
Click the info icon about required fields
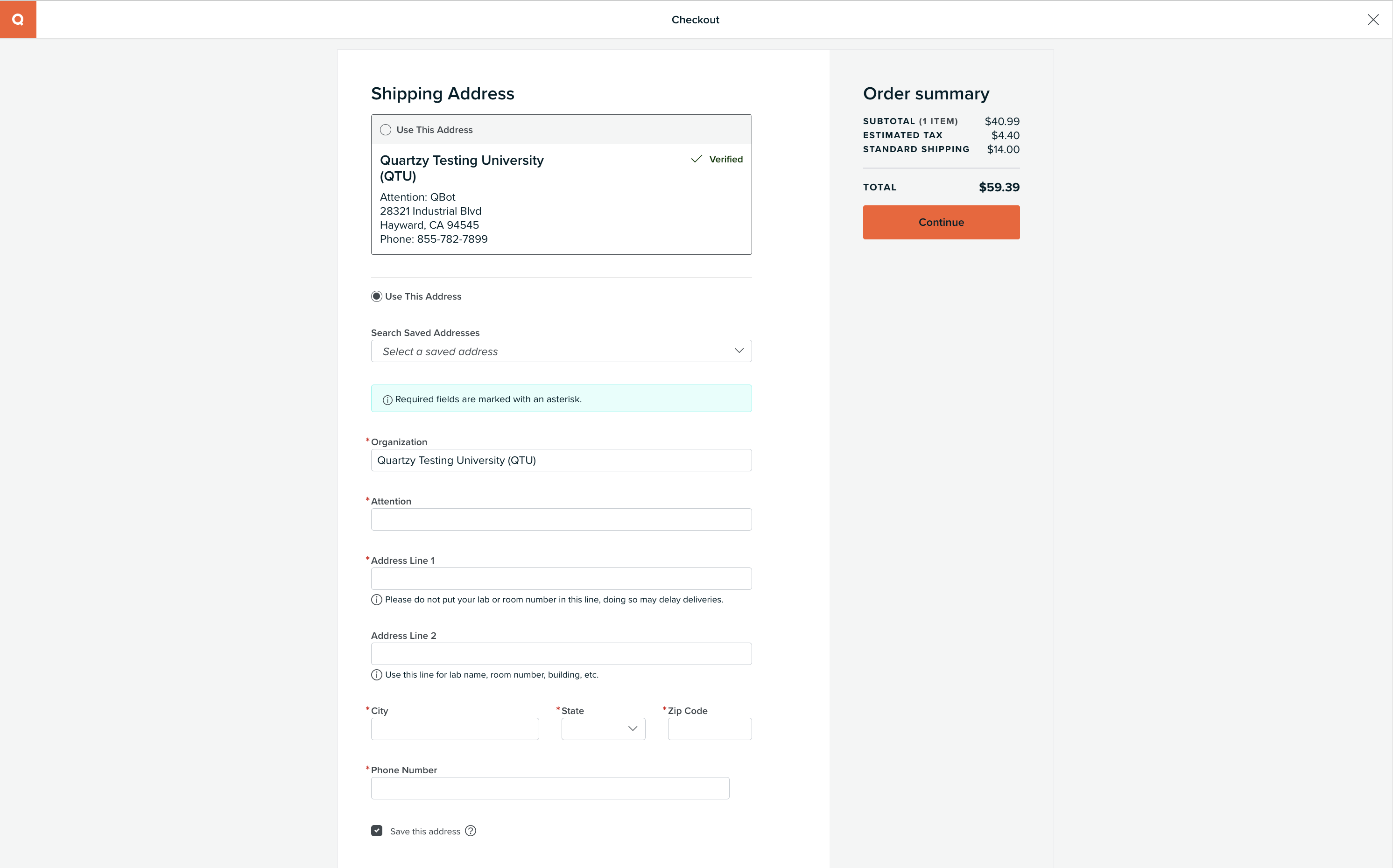pyautogui.click(x=387, y=399)
